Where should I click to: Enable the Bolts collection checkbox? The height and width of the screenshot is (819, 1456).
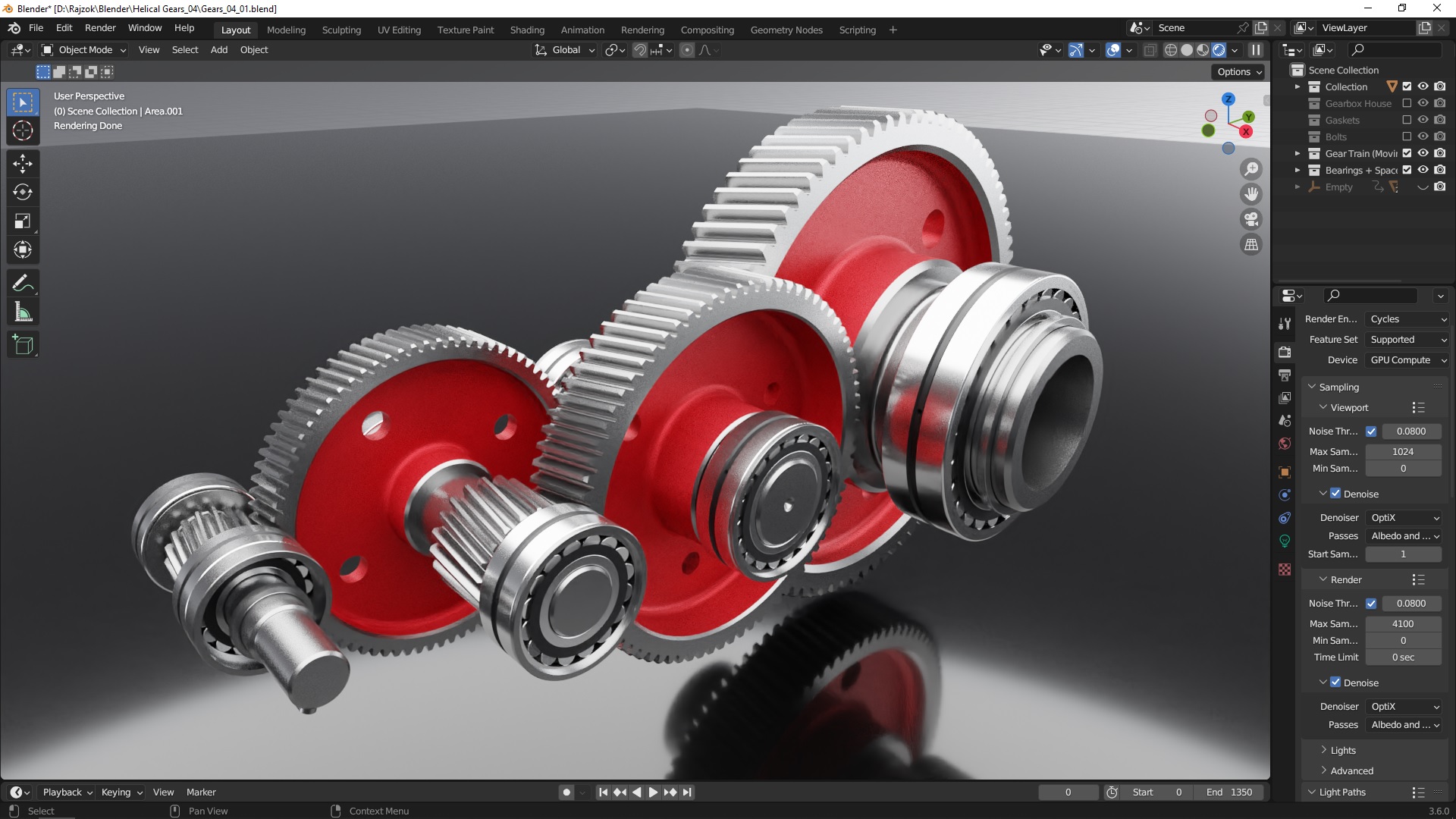(1407, 136)
